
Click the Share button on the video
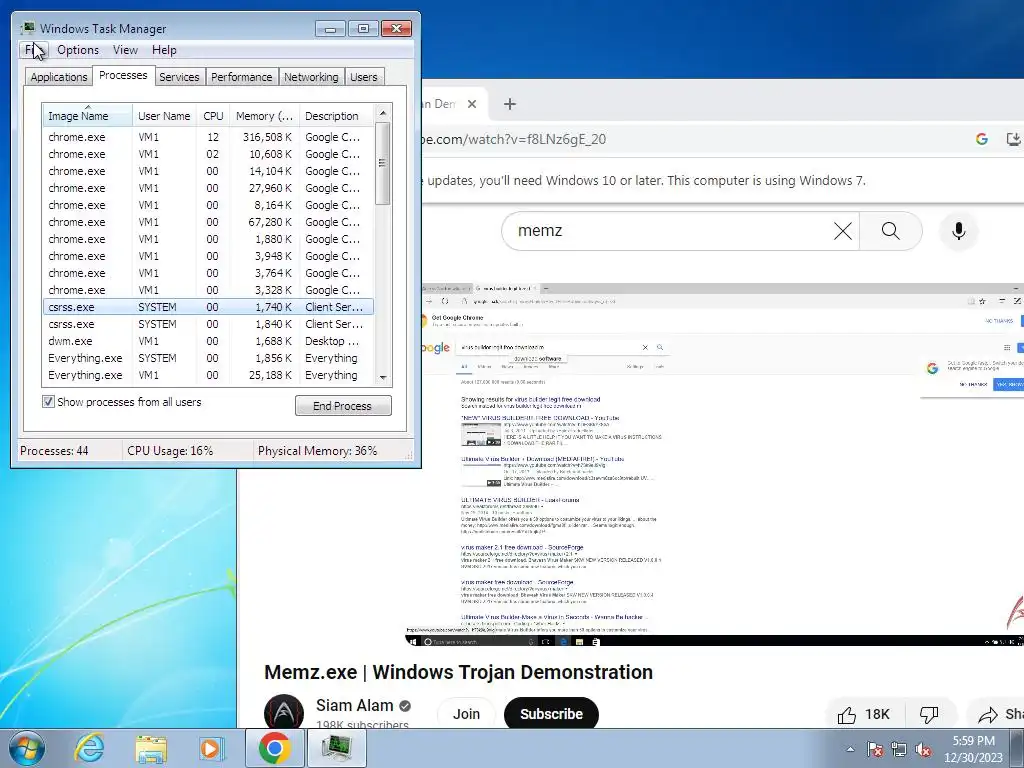996,714
